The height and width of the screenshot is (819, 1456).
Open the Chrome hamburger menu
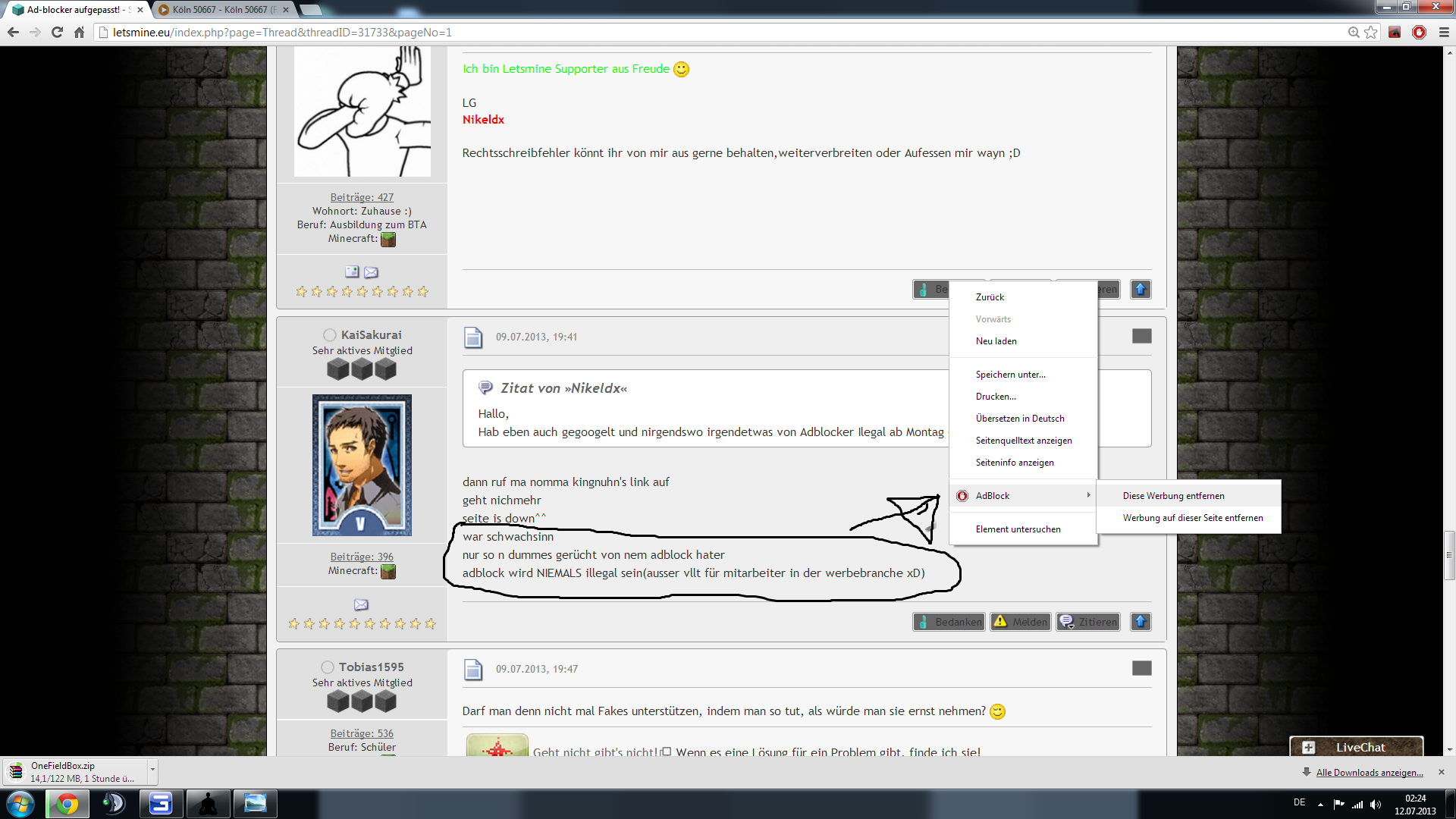1444,32
